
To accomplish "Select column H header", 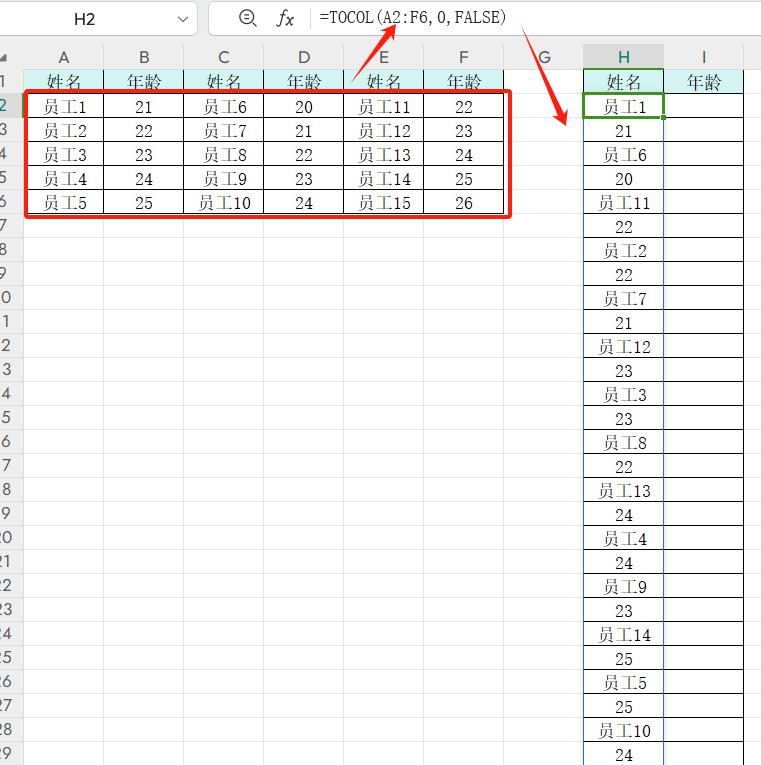I will [x=623, y=57].
